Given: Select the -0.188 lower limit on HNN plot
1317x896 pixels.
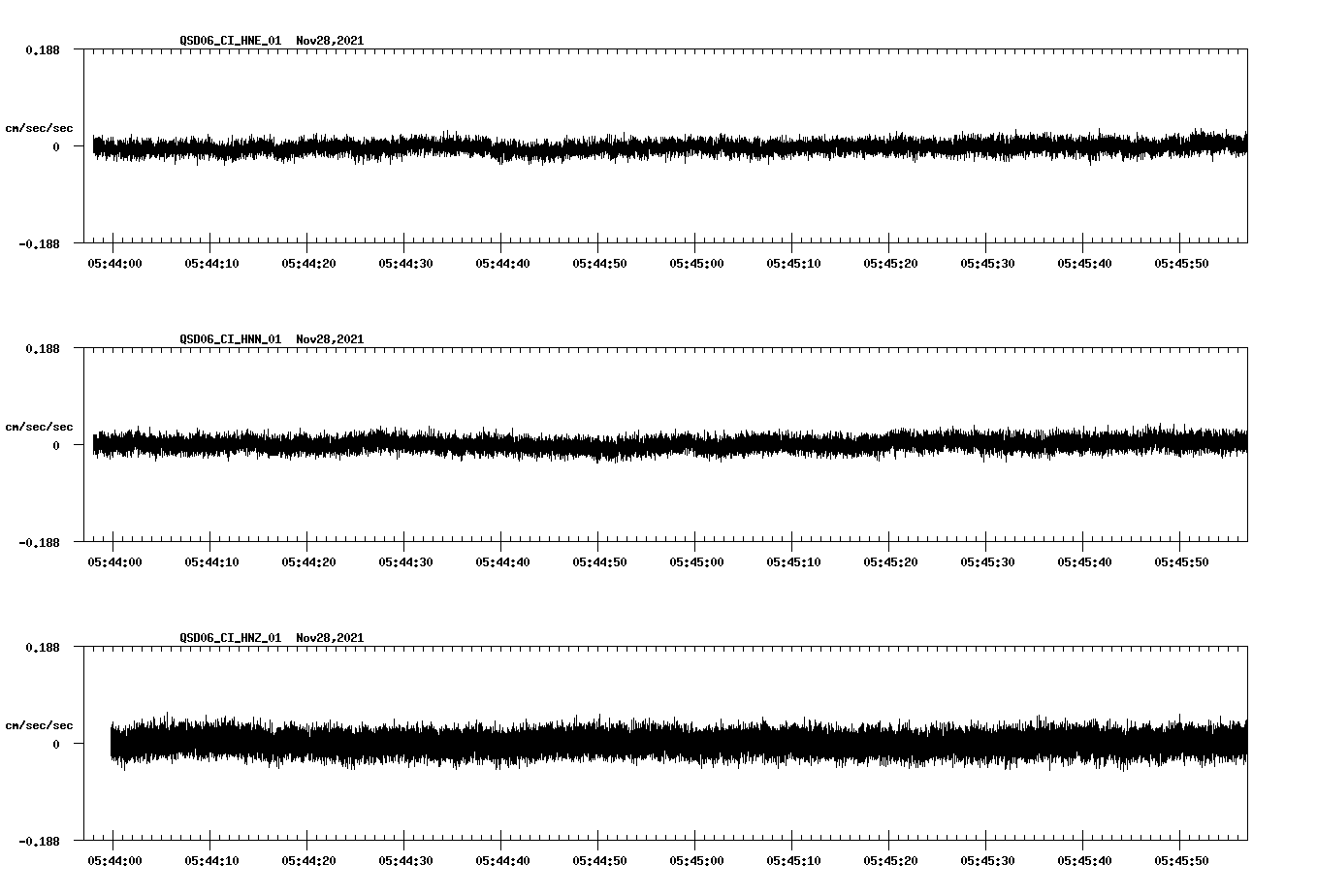Looking at the screenshot, I should click(x=39, y=543).
